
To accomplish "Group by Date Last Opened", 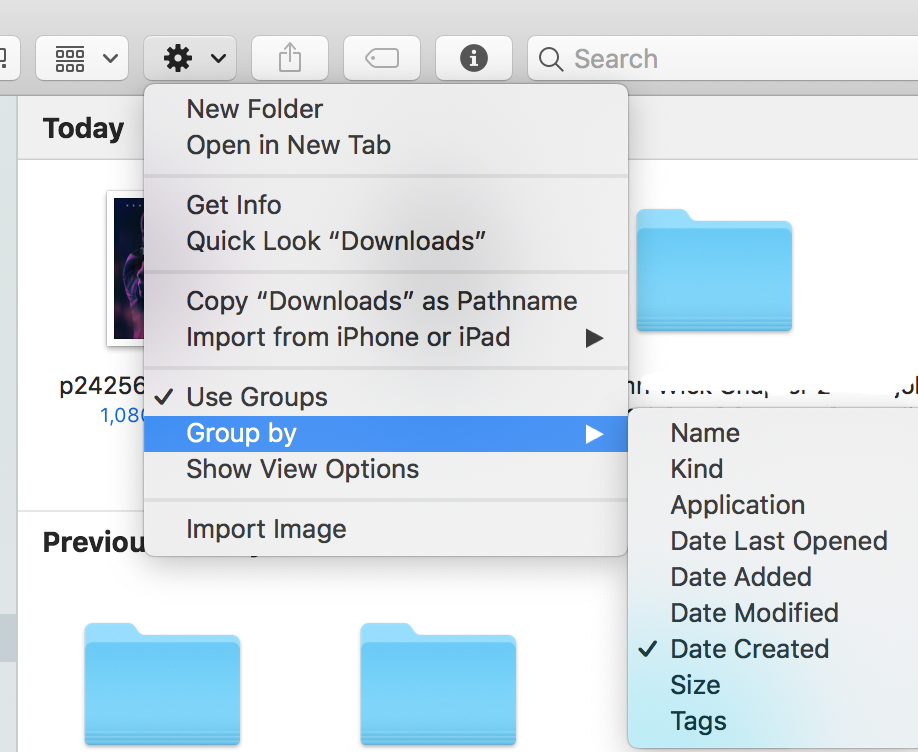I will pyautogui.click(x=773, y=541).
